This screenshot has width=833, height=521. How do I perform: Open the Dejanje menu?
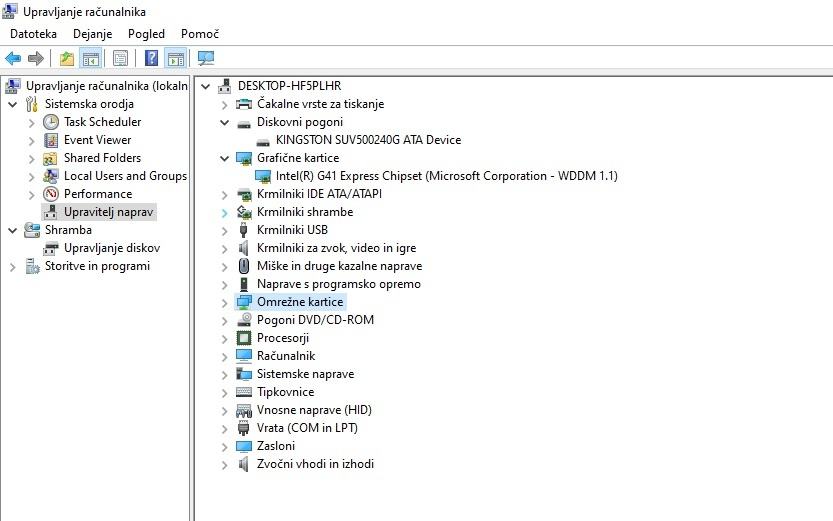pyautogui.click(x=92, y=34)
